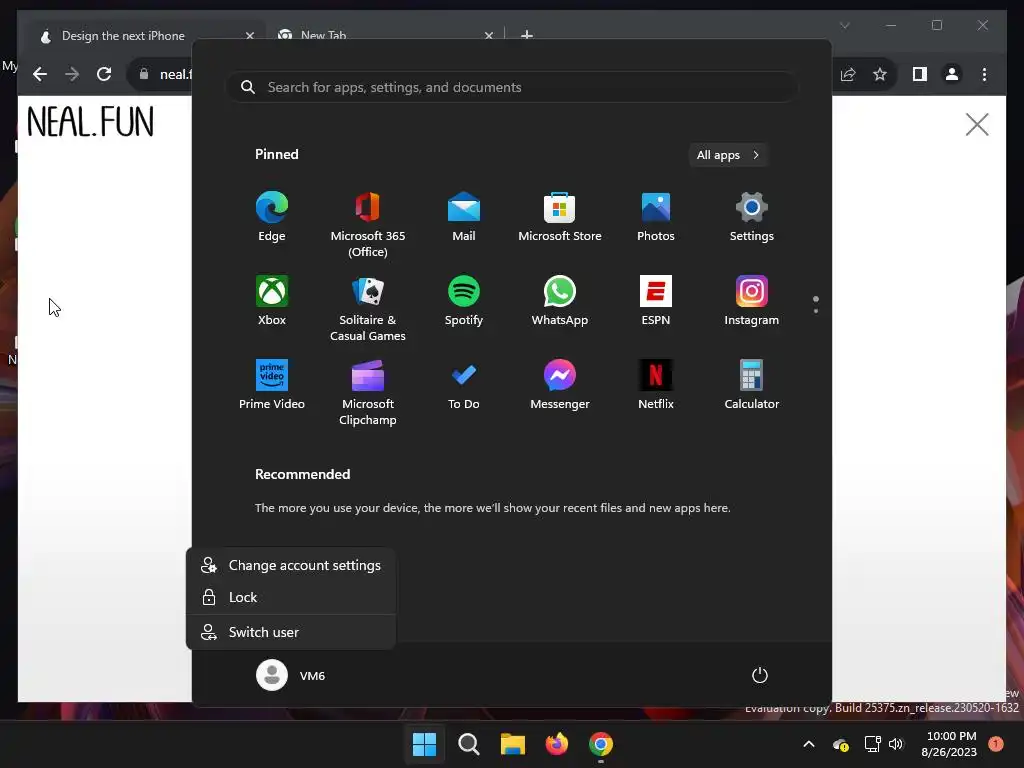
Task: Open the Netflix app
Action: tap(656, 385)
